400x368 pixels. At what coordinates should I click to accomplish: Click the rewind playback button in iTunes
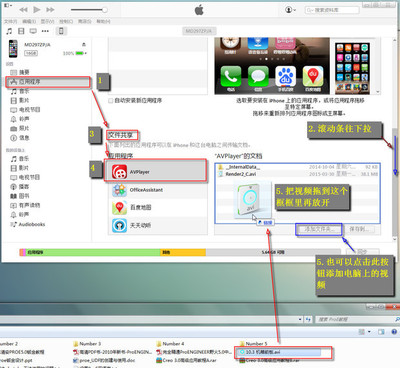tap(24, 10)
